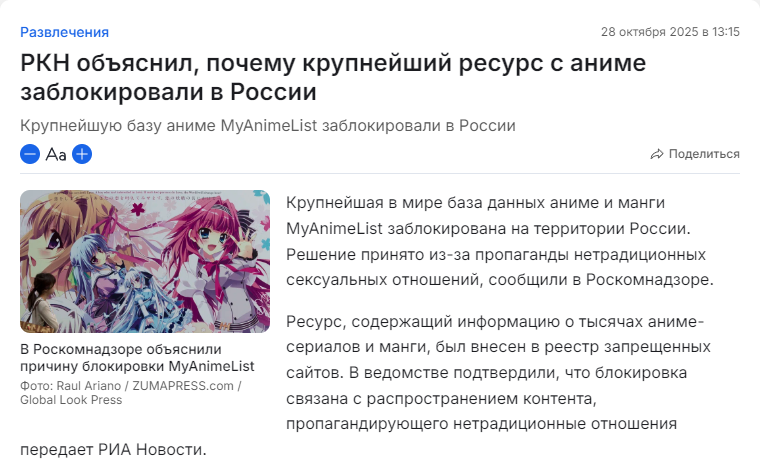Open the Развлечения category link

click(x=64, y=32)
